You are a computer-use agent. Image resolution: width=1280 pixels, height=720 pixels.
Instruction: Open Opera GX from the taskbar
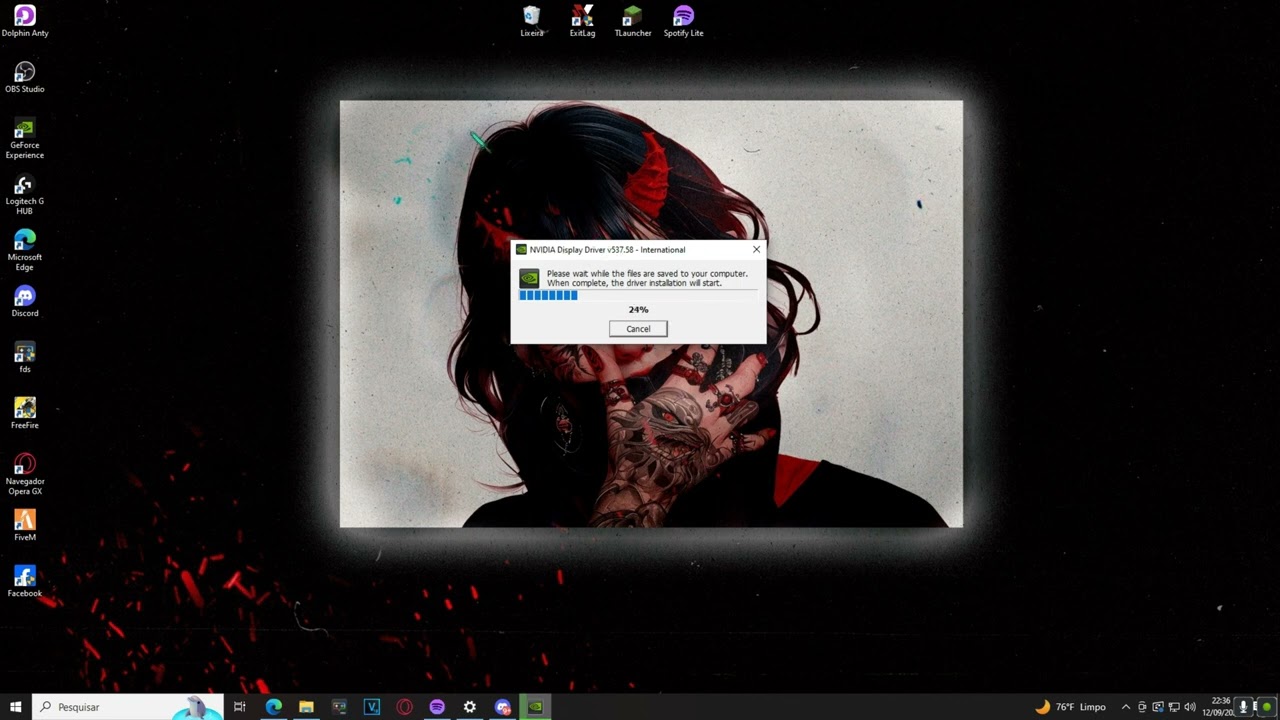click(404, 707)
